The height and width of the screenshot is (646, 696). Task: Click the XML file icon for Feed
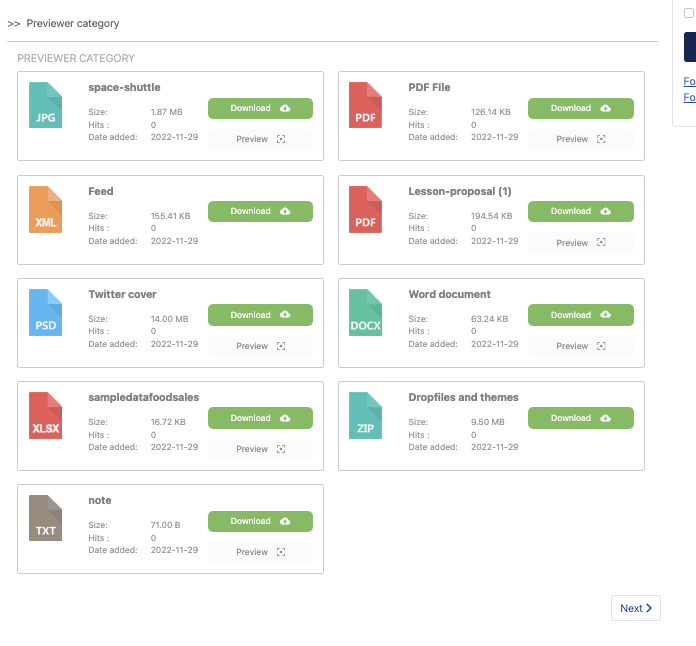(x=46, y=209)
